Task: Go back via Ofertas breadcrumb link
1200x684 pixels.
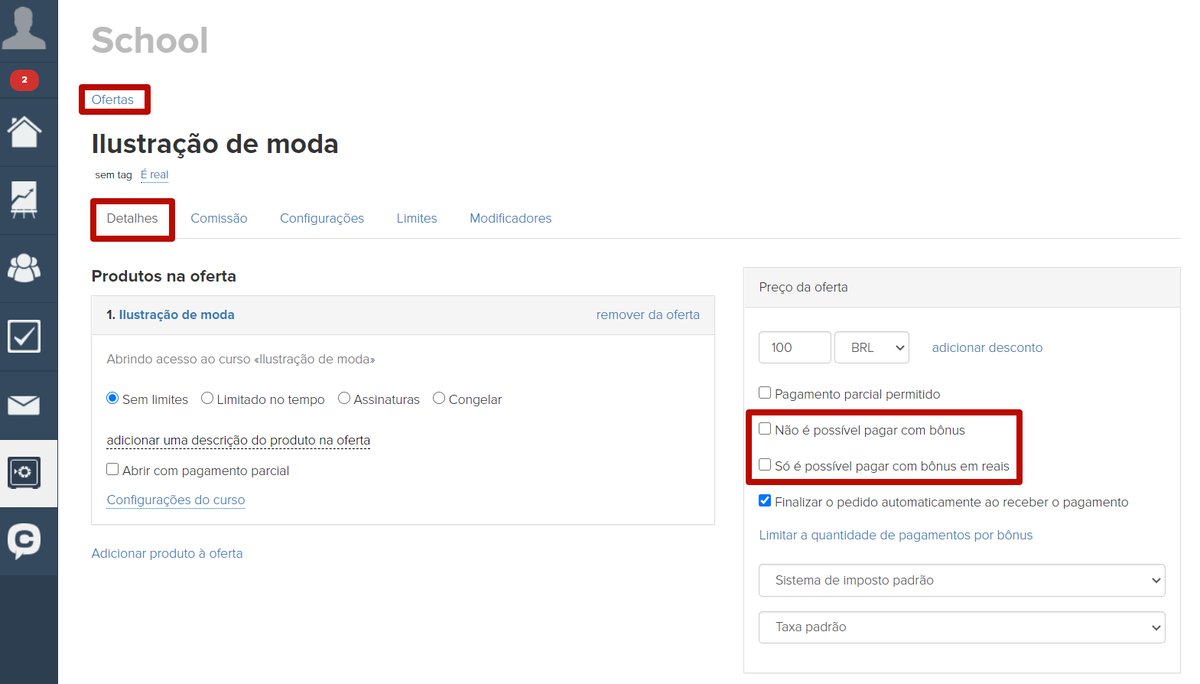Action: 112,99
